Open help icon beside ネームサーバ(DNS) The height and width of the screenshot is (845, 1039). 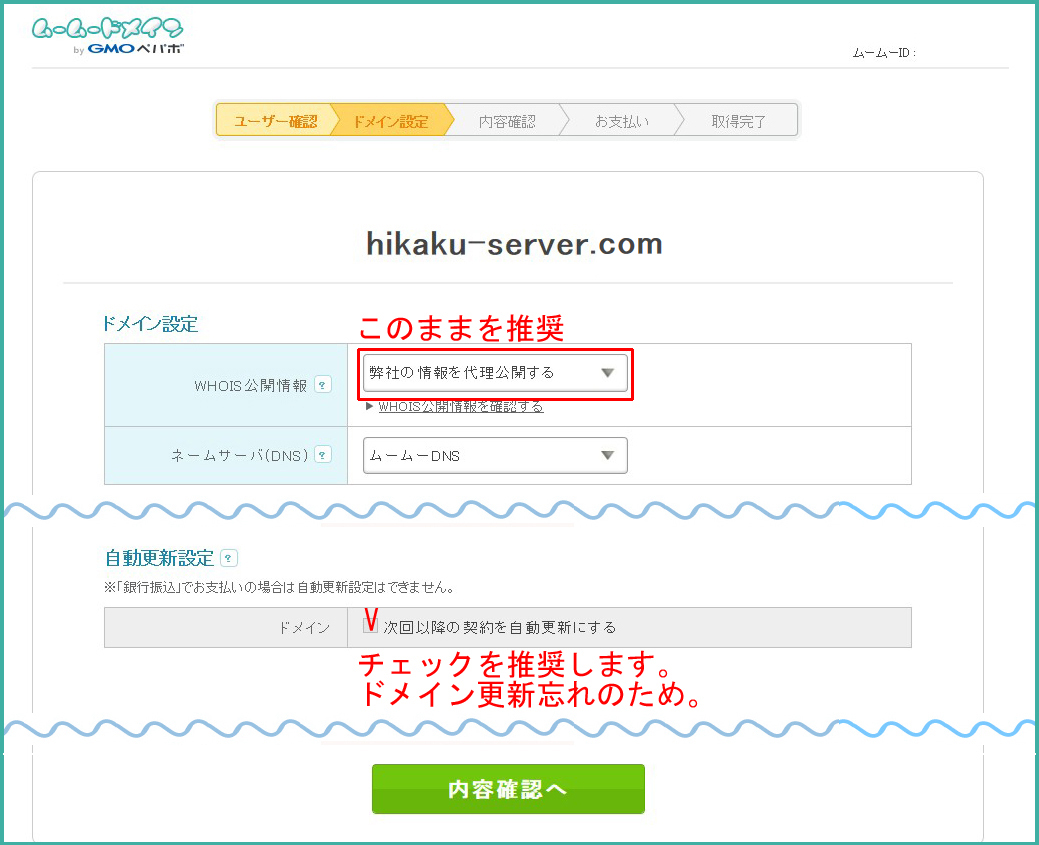[x=322, y=454]
